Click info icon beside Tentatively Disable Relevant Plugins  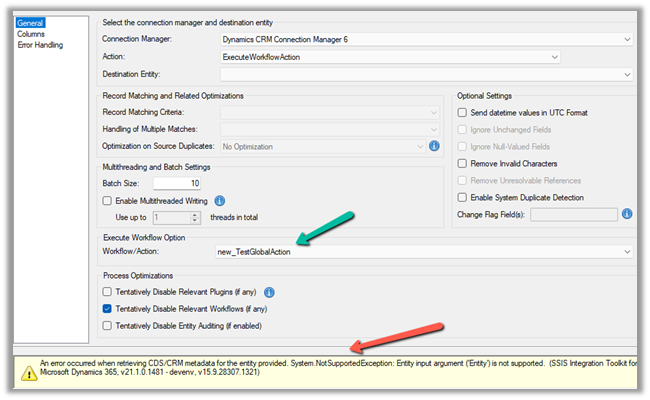270,292
